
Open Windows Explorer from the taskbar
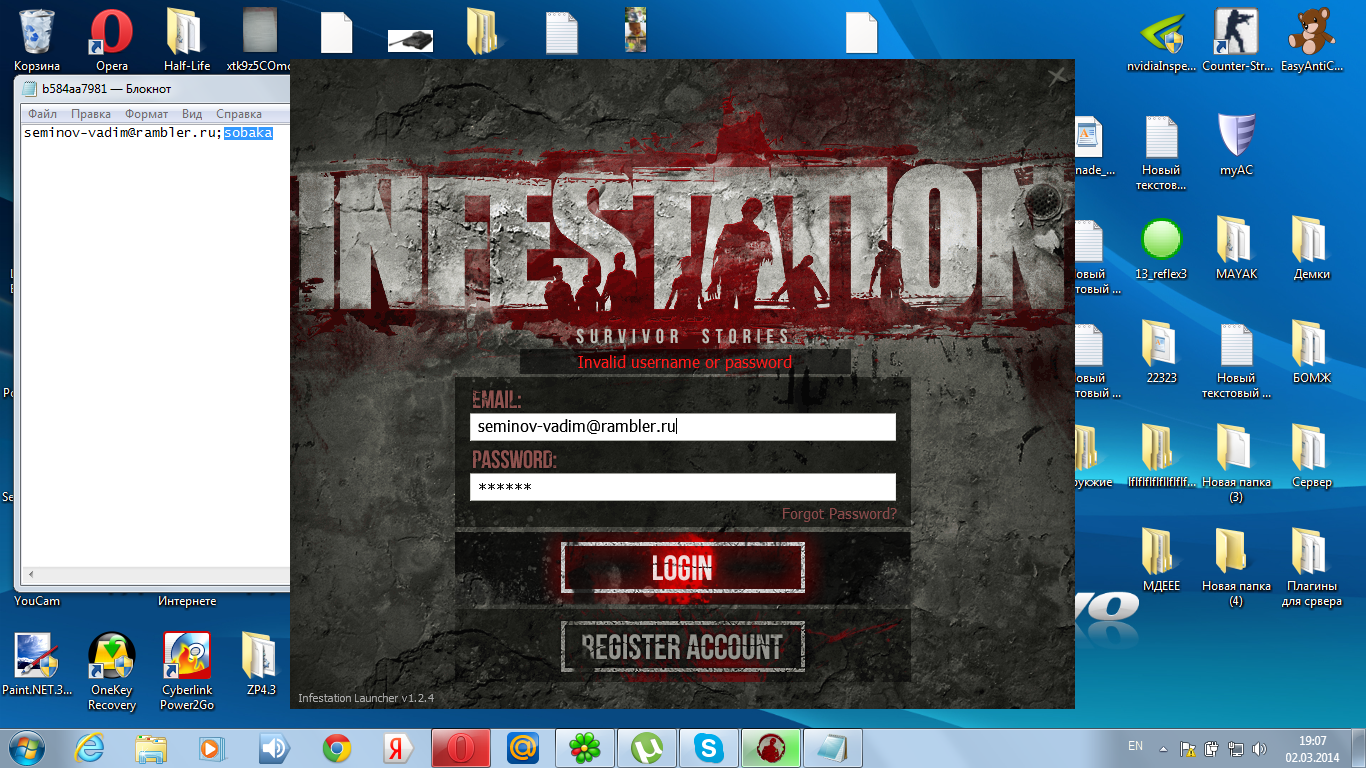pyautogui.click(x=152, y=747)
